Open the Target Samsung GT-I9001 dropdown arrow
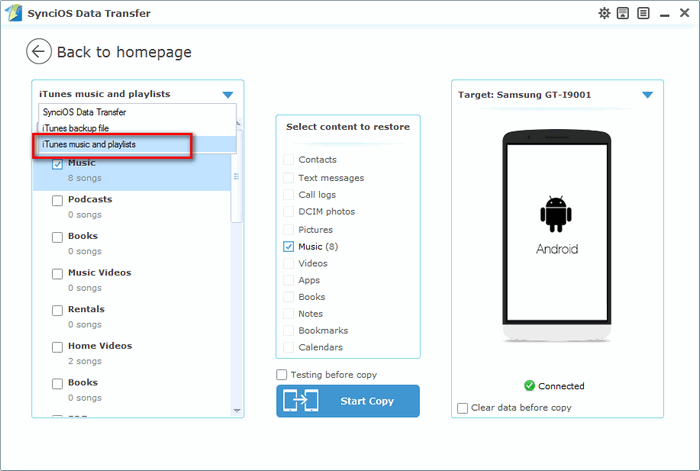The height and width of the screenshot is (471, 700). [x=647, y=95]
